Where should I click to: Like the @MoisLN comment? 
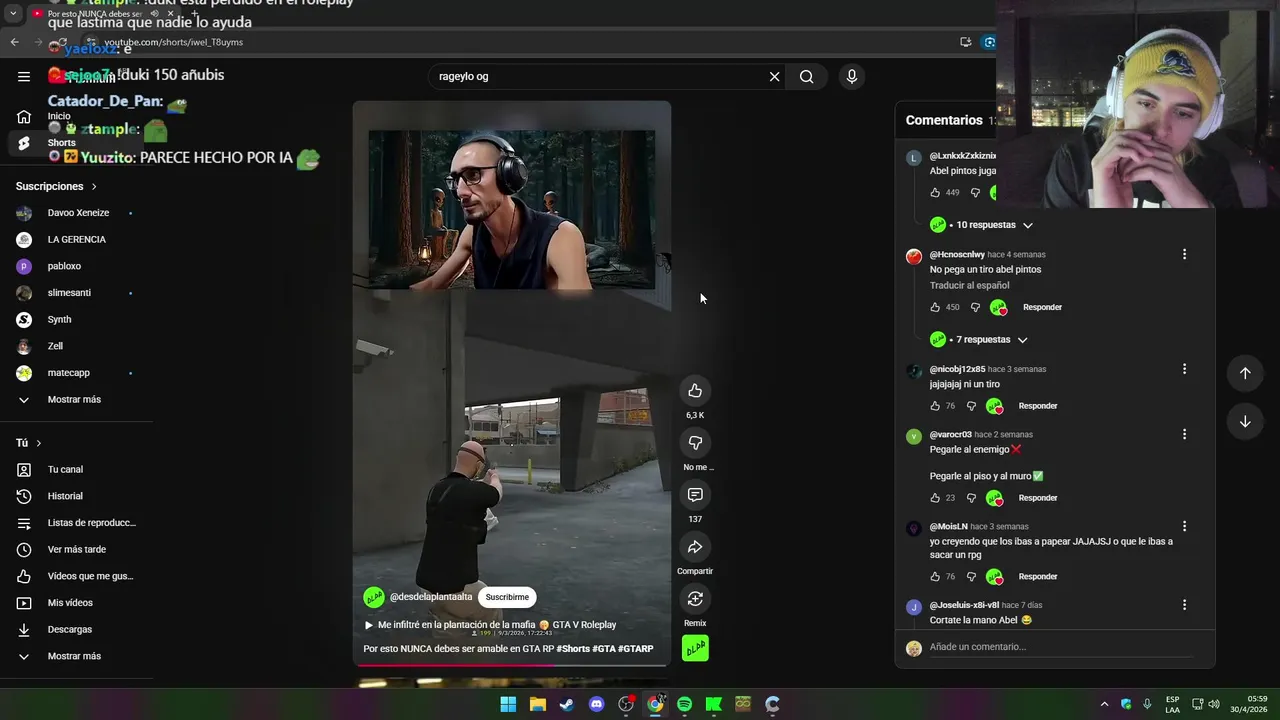935,577
